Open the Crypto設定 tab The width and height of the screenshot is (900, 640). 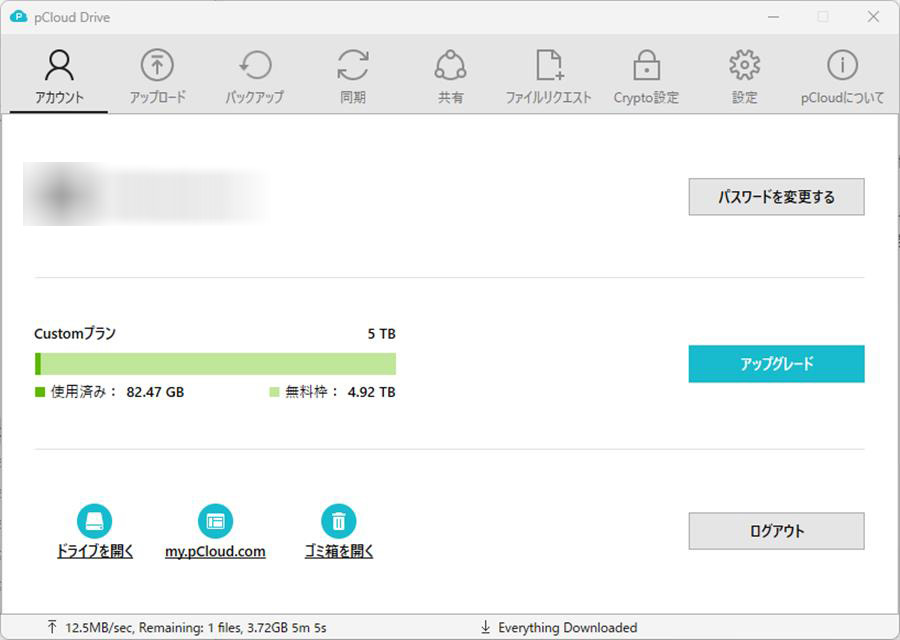point(646,77)
